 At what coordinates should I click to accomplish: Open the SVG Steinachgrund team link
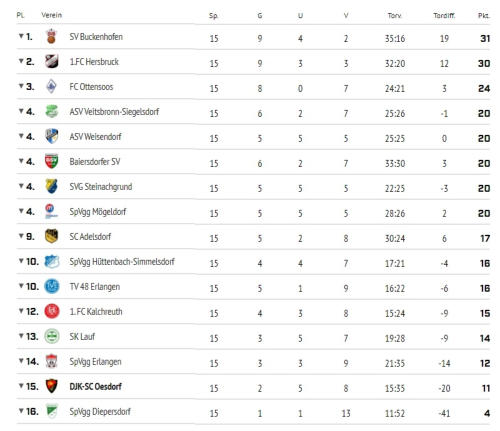(x=101, y=187)
